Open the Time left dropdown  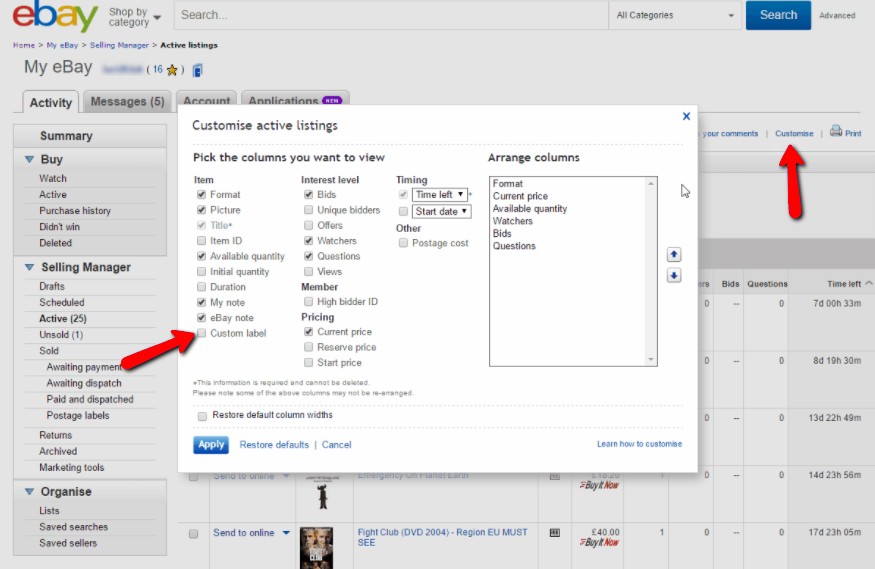tap(439, 195)
